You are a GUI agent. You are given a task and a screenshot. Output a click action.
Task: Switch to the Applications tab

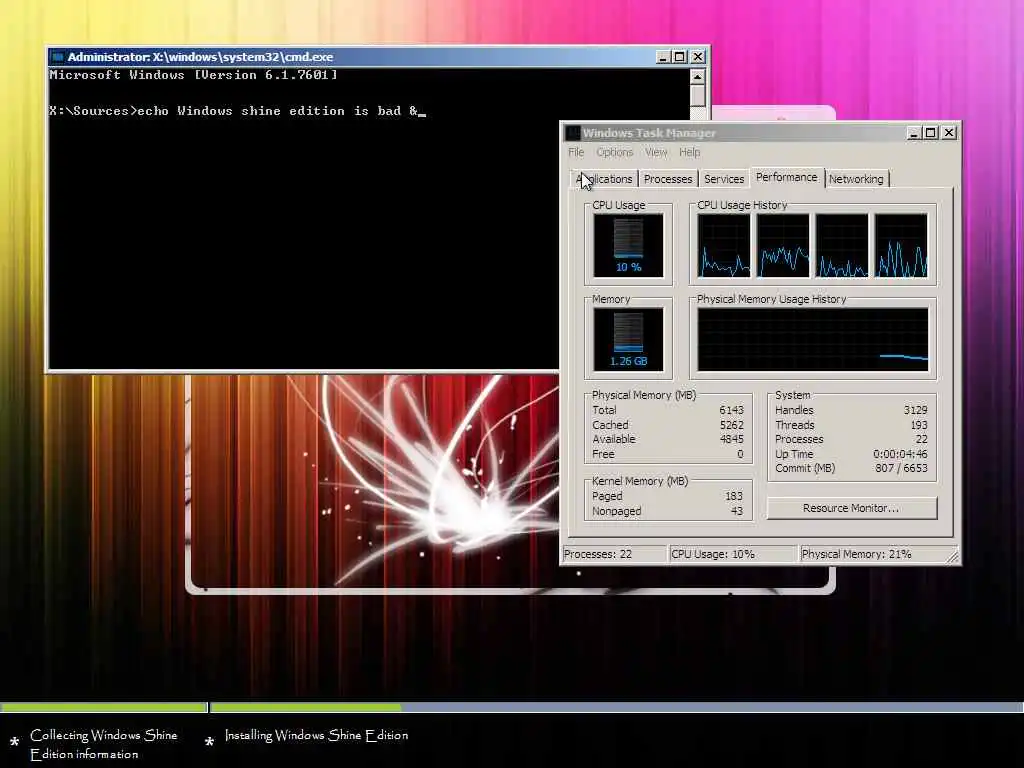(604, 179)
